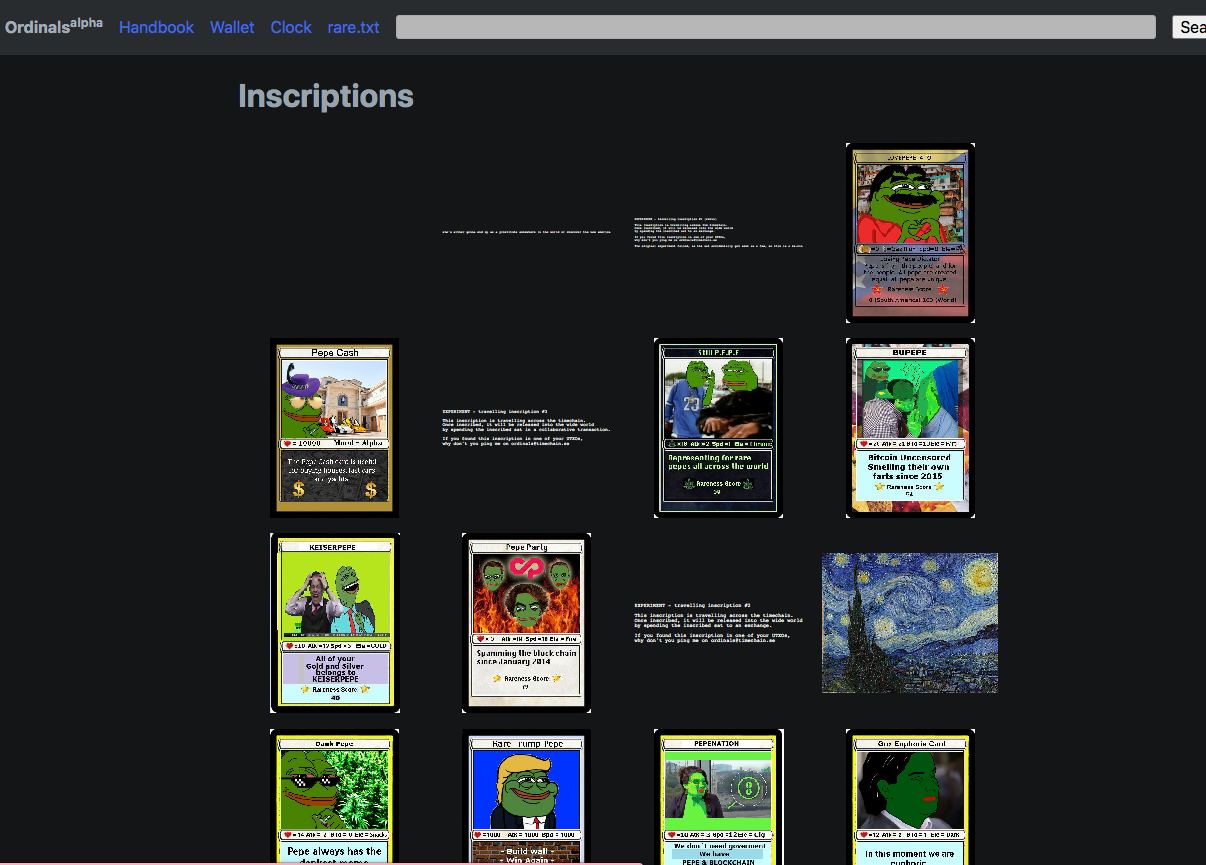Open the Dank Pepe card inscription

[x=334, y=797]
